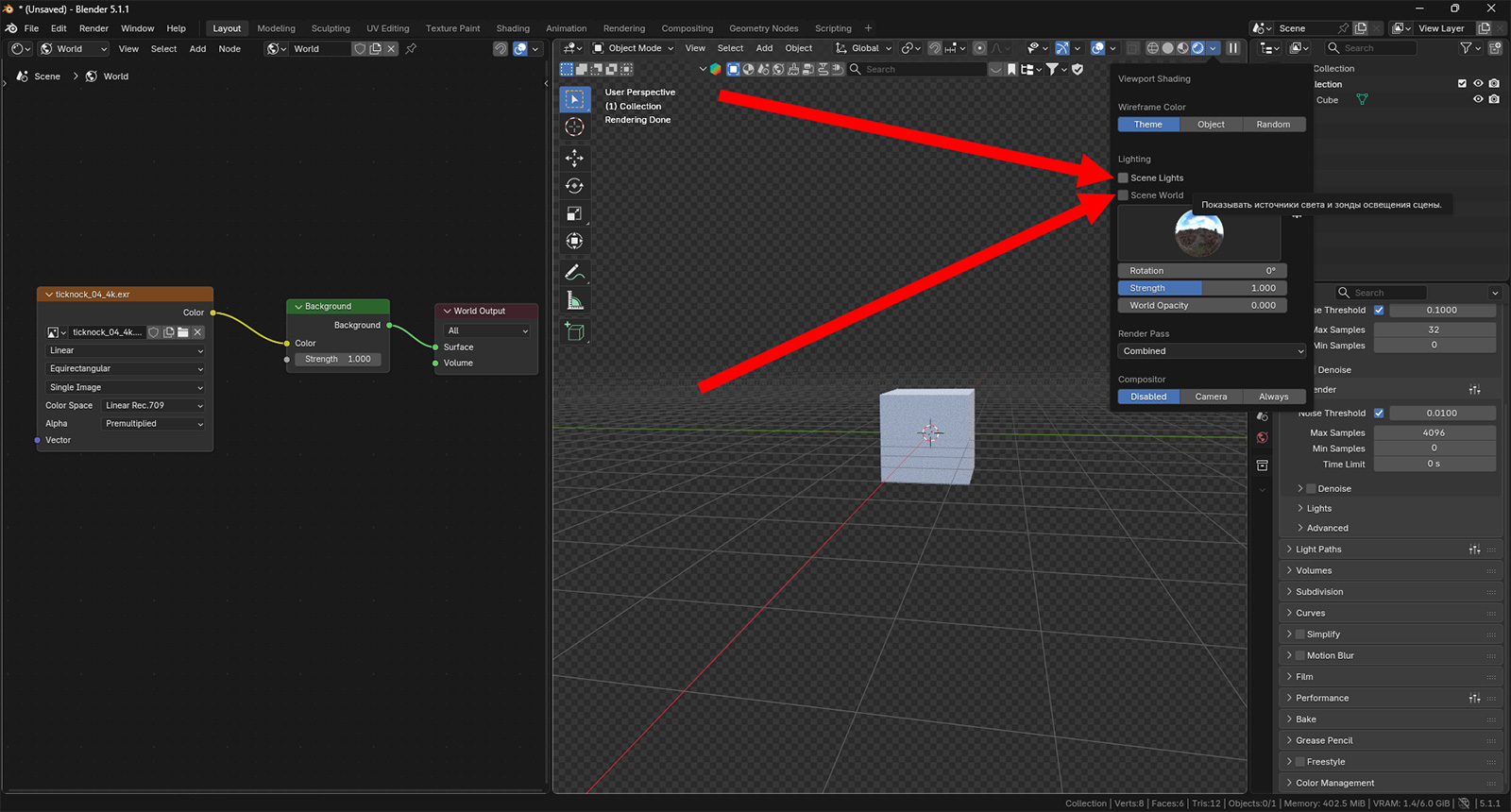1511x812 pixels.
Task: Select the Measure ruler tool
Action: tap(574, 301)
